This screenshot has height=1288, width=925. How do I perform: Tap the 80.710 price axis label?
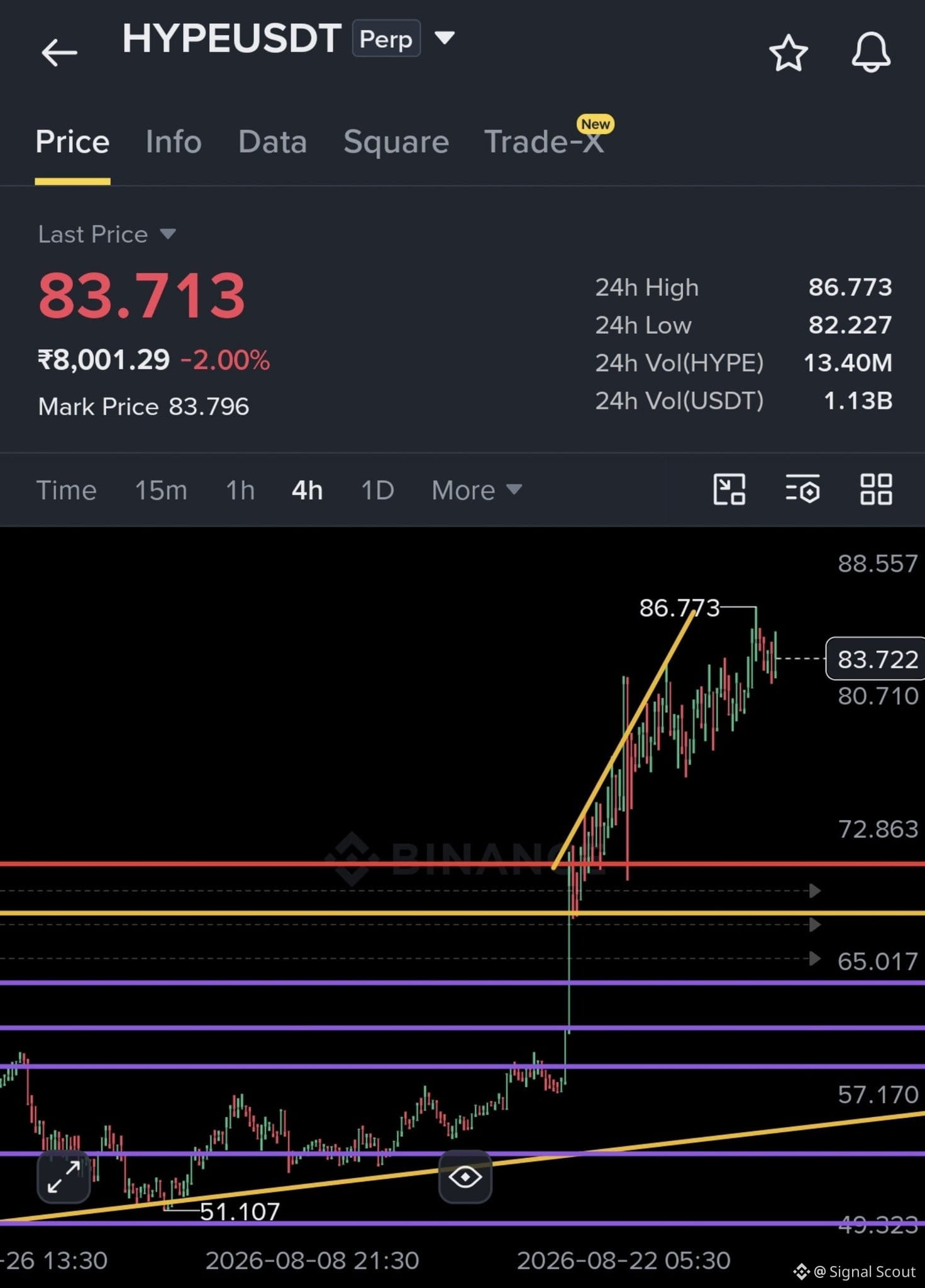[x=877, y=696]
